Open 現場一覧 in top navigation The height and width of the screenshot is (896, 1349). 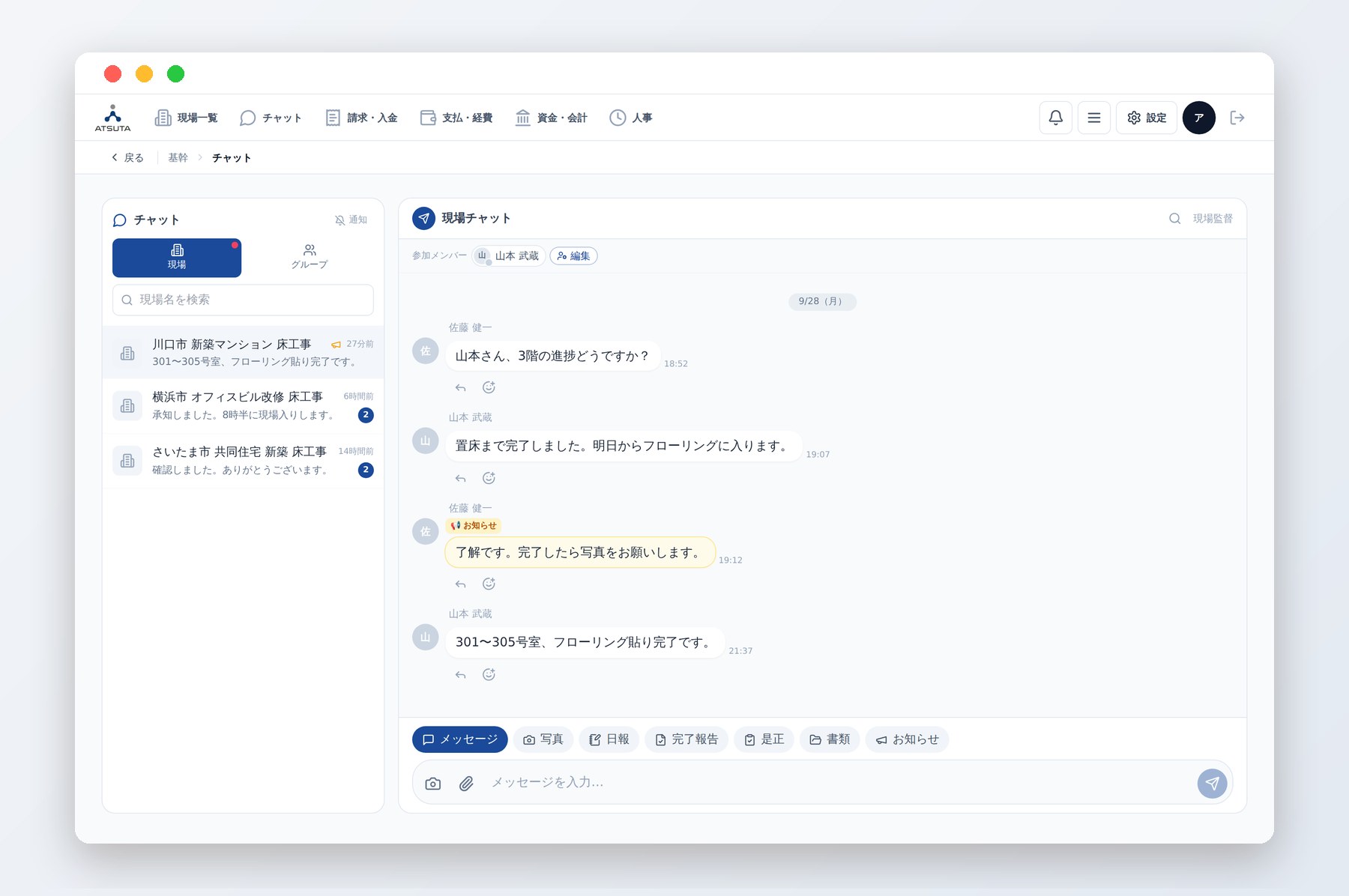(186, 118)
